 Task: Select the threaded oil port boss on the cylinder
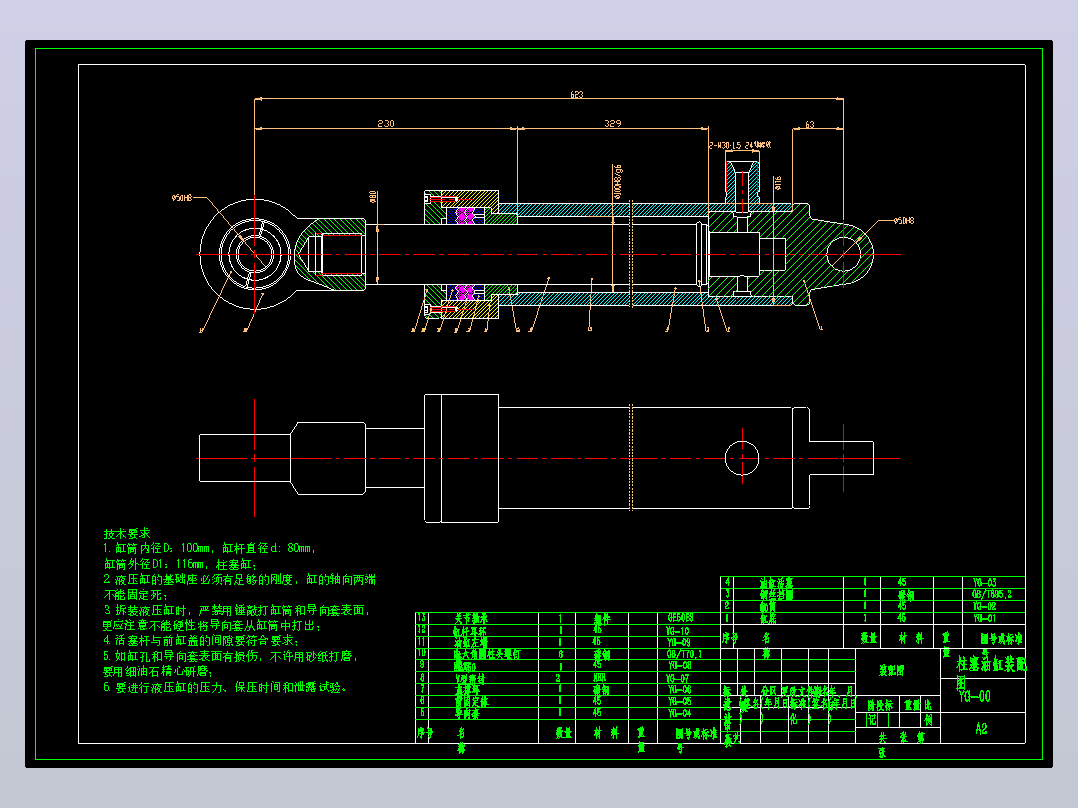742,181
